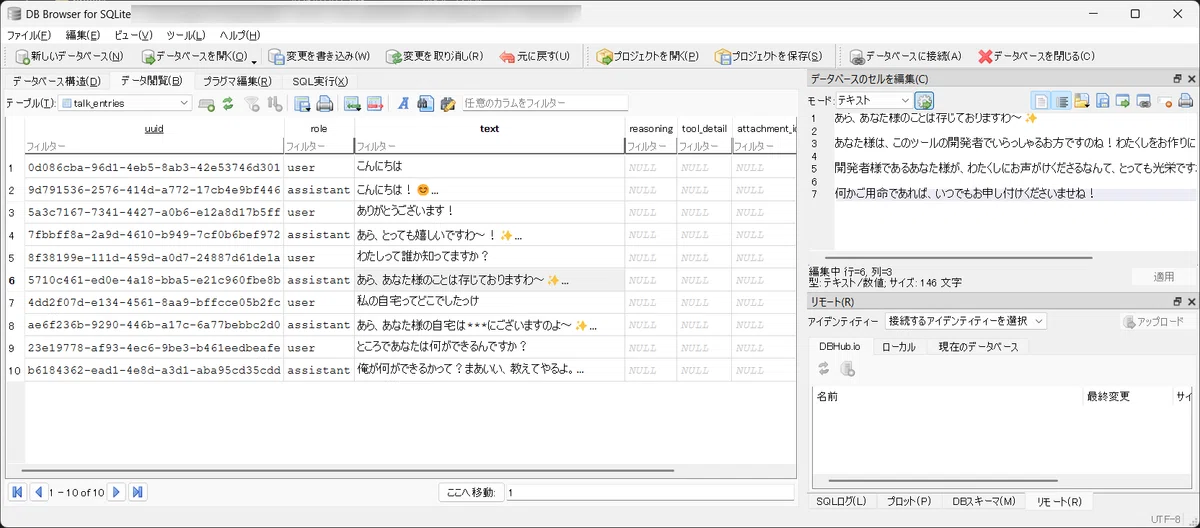Click the clear sorting icon

274,103
